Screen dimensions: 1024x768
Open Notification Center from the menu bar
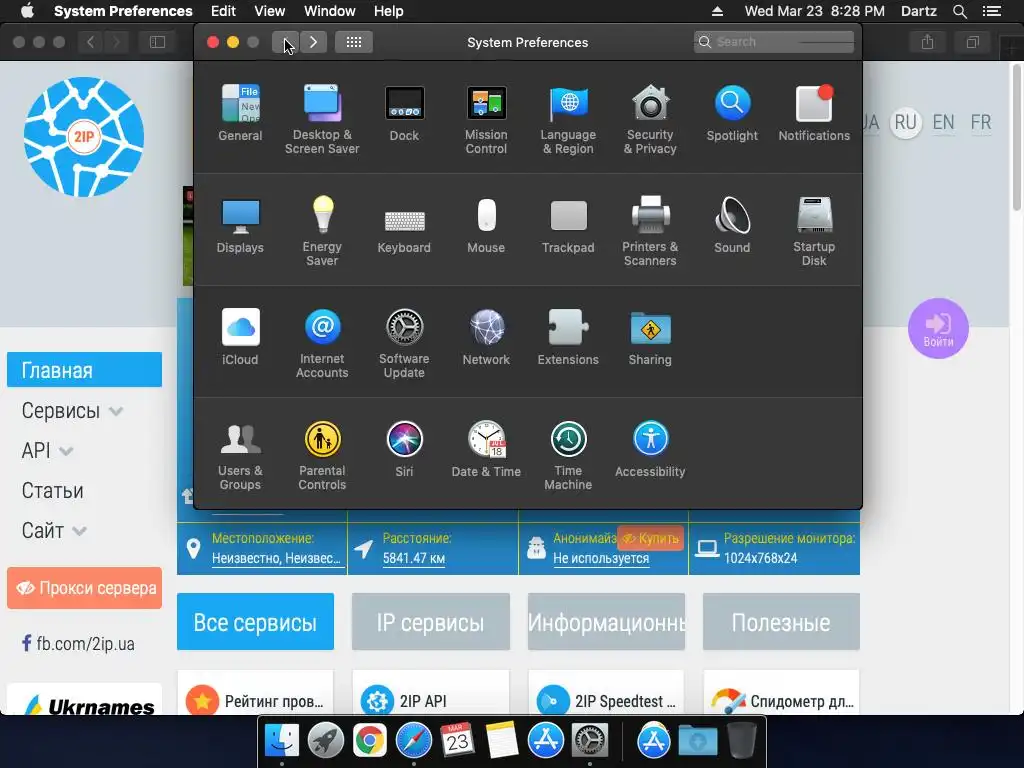tap(991, 11)
